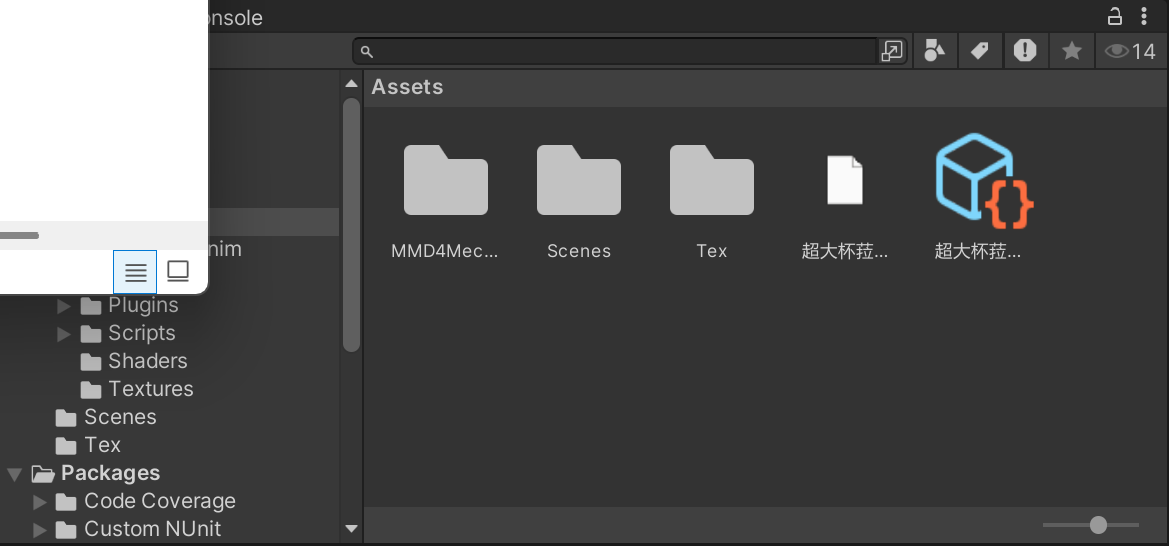Open Search by Label tag filter

[980, 51]
